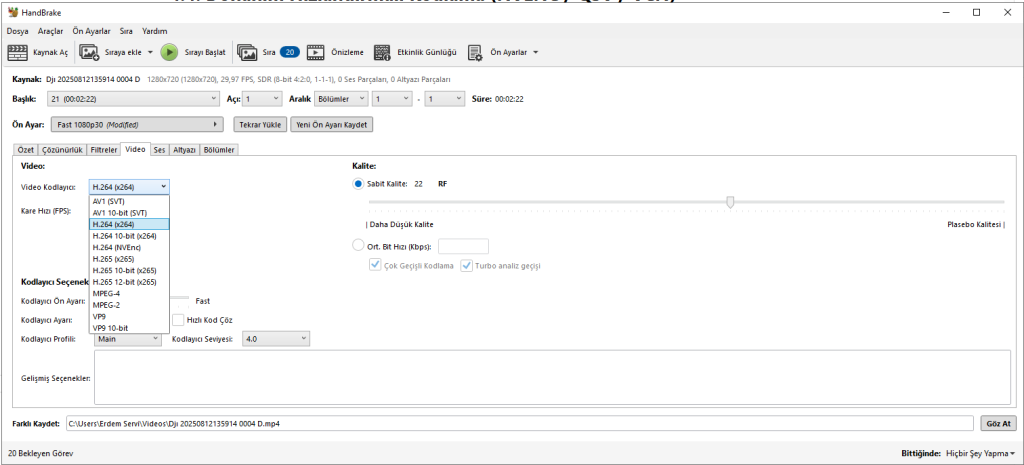The image size is (1024, 465).
Task: Click the green Sırayı Başlat play icon
Action: click(169, 52)
